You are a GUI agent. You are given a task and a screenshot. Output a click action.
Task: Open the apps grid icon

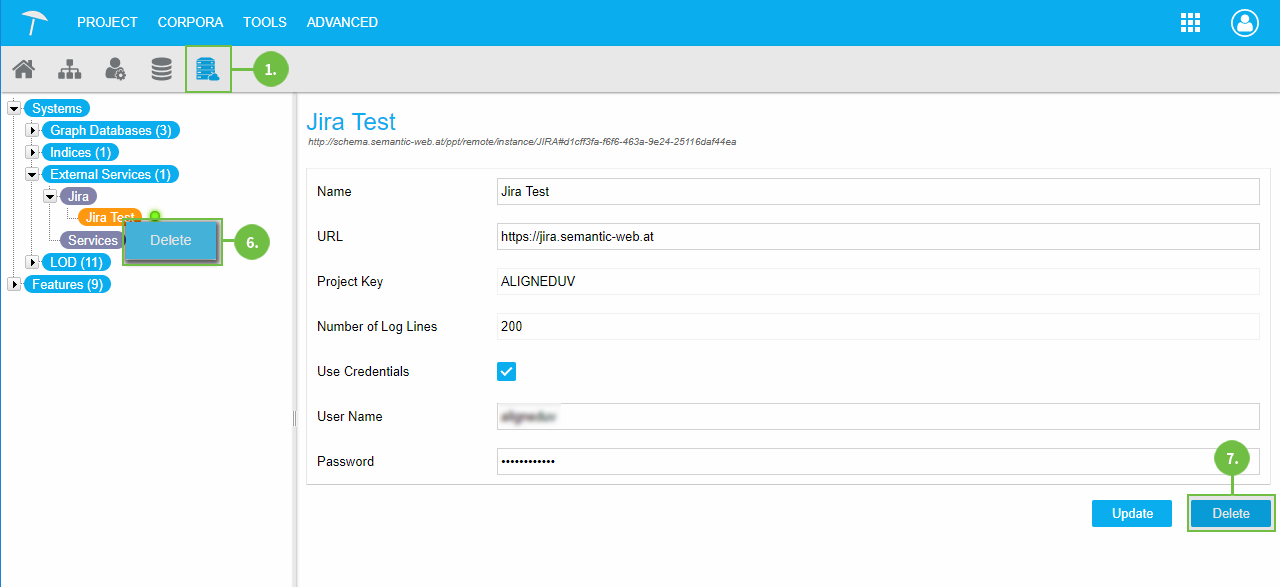(1190, 23)
